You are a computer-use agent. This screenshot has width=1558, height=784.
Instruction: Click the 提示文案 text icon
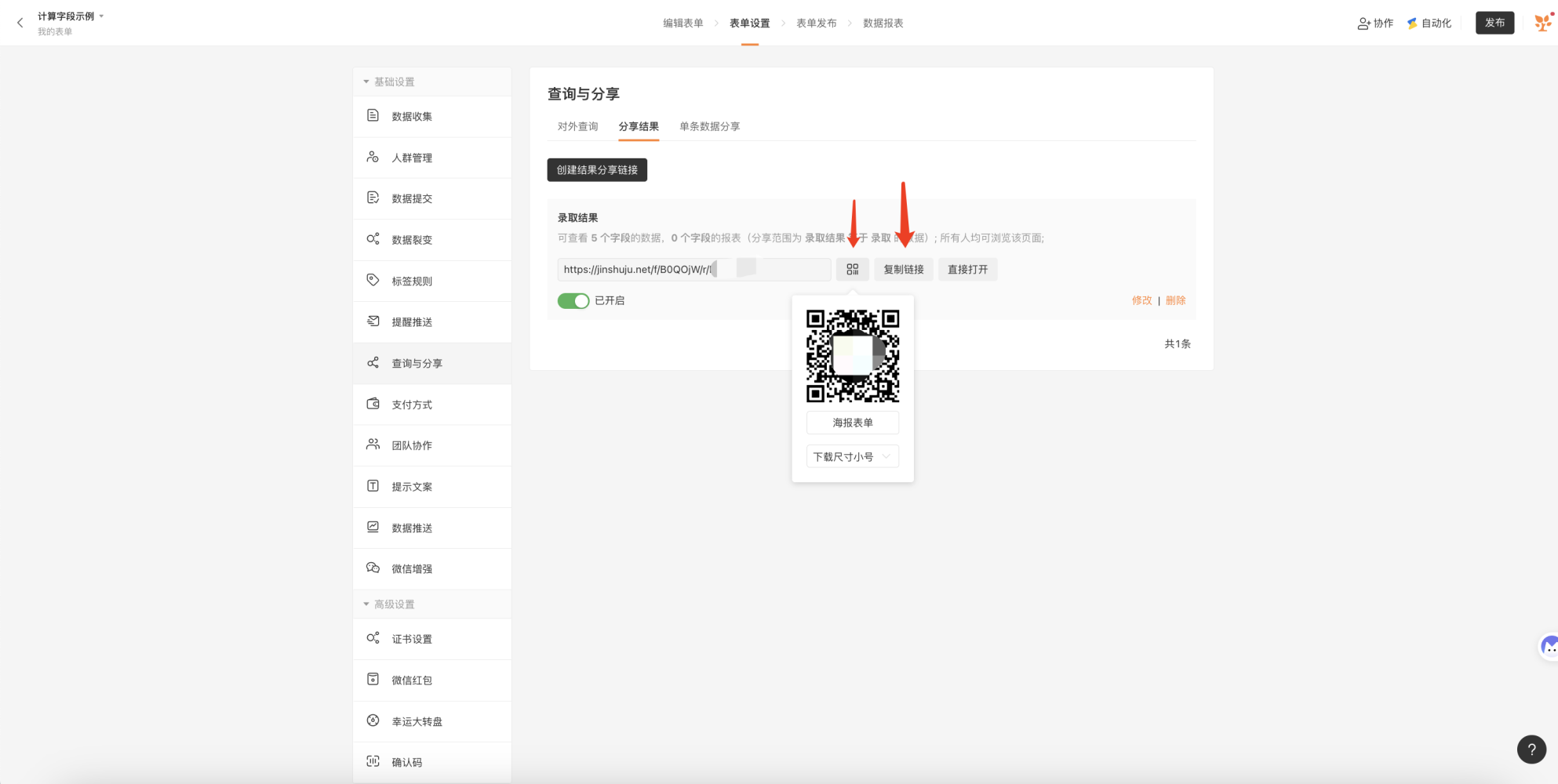click(x=373, y=486)
